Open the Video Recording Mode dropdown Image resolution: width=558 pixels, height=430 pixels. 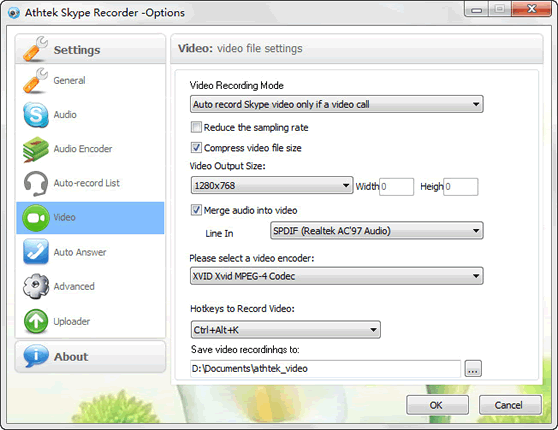coord(336,104)
